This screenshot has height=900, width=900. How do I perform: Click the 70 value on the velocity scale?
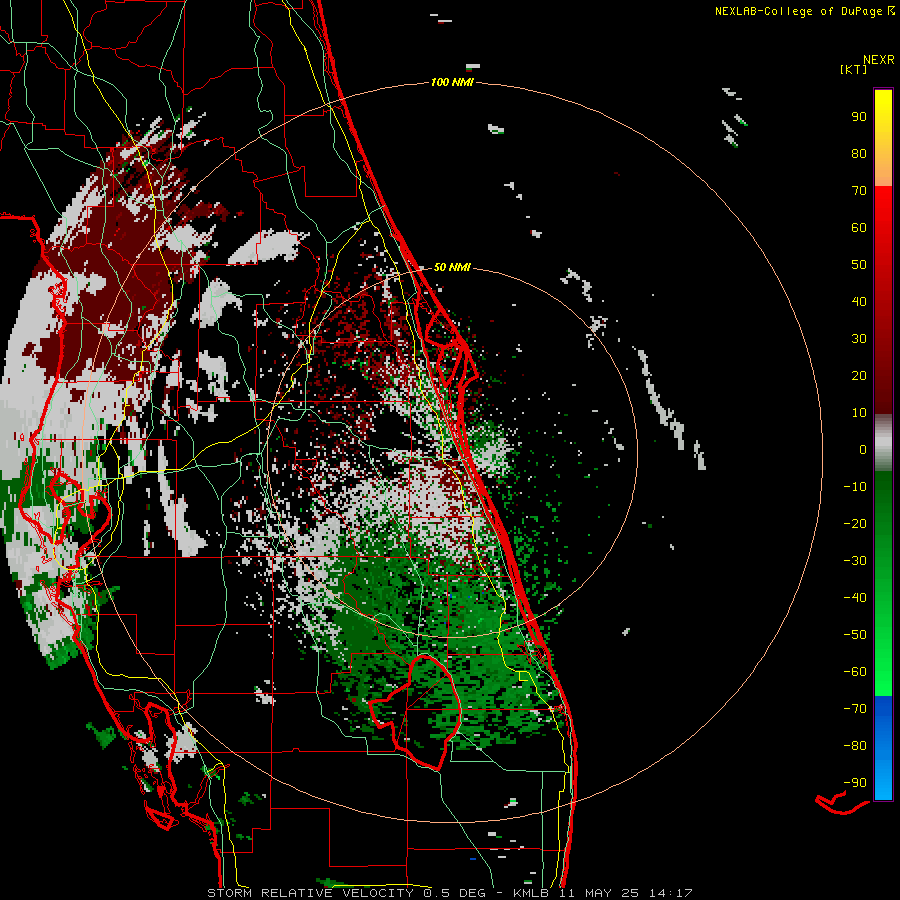click(x=859, y=191)
